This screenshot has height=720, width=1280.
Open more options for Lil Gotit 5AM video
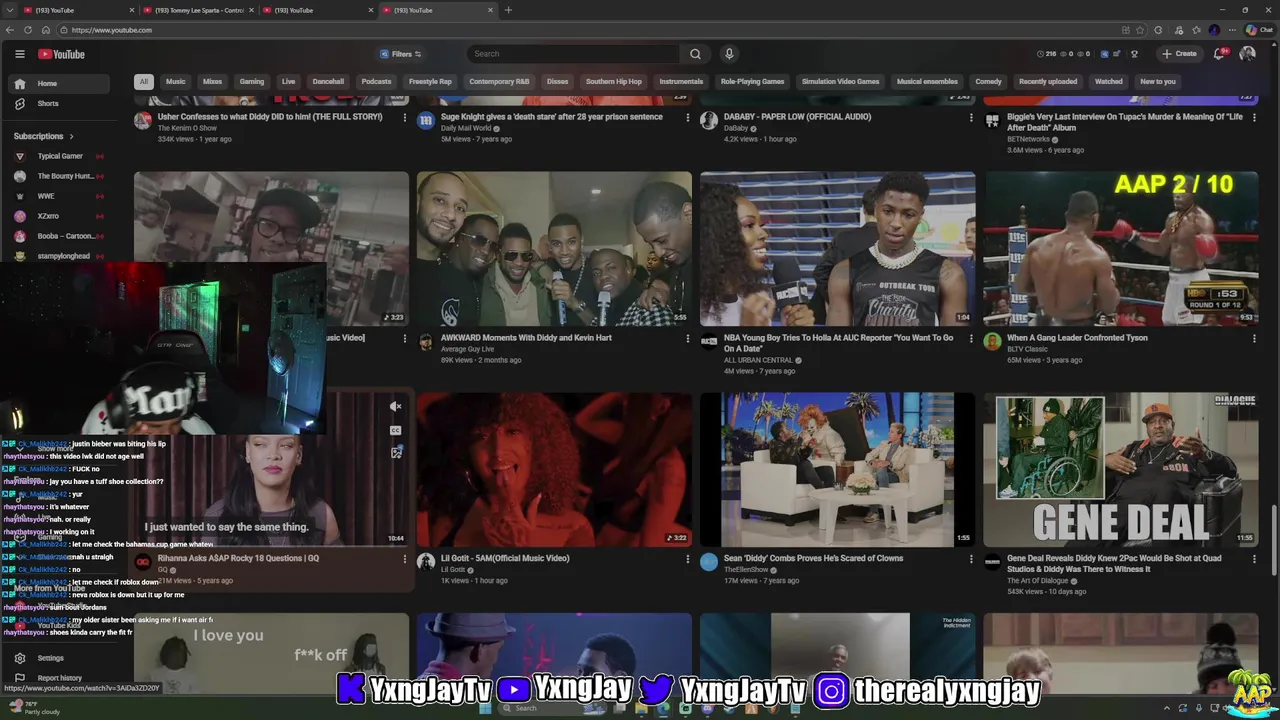[687, 560]
